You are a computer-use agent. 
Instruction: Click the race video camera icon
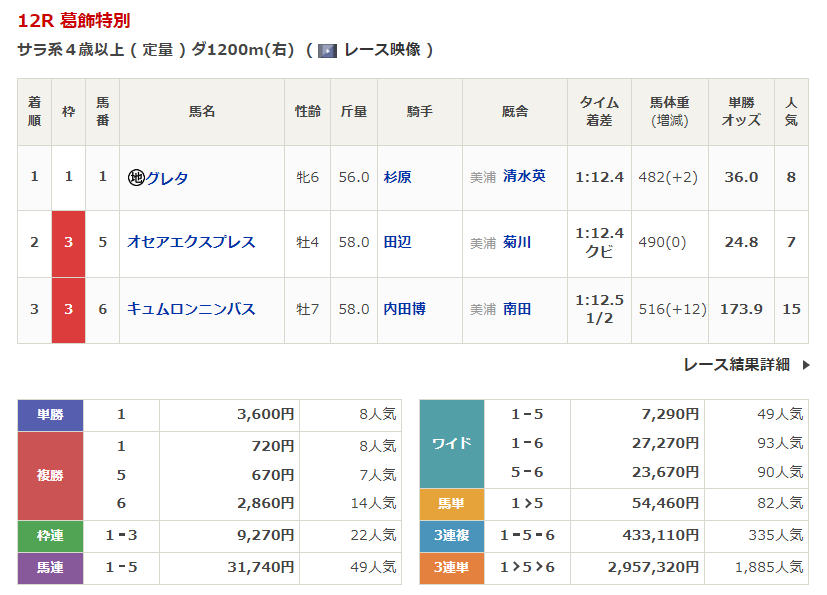click(327, 50)
